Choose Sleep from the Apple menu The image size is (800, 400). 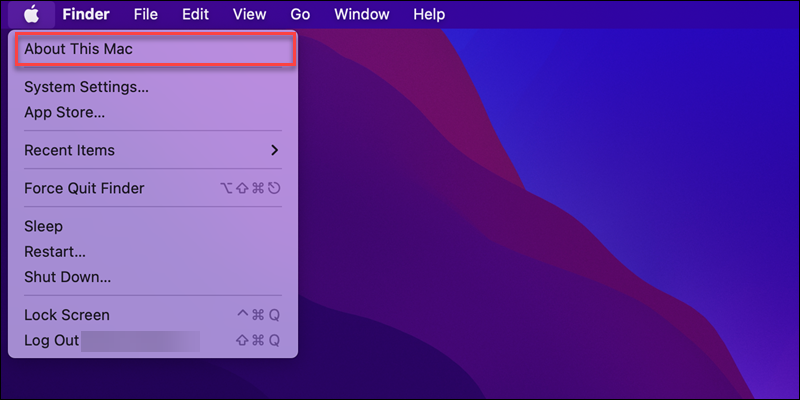[x=154, y=227]
